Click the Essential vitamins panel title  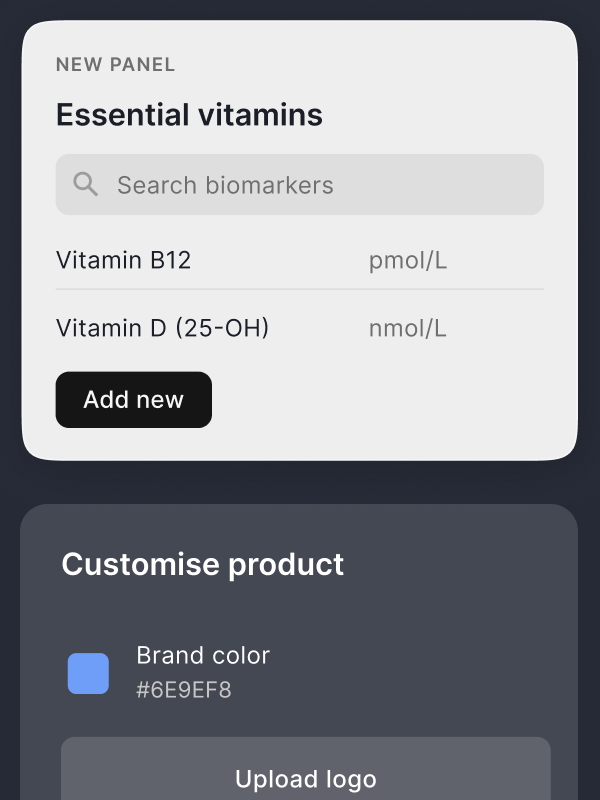point(189,114)
